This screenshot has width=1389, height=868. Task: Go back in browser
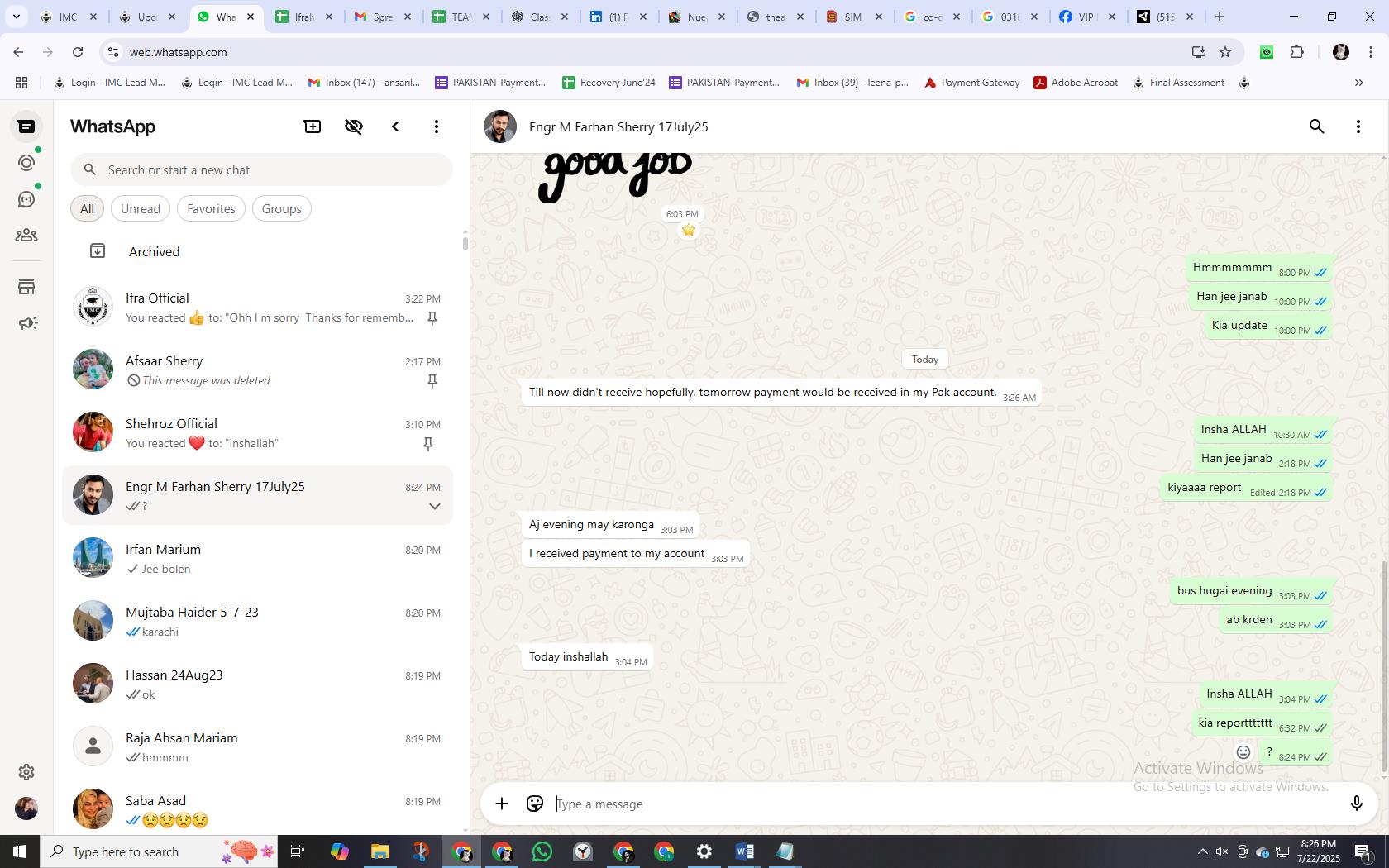[18, 52]
